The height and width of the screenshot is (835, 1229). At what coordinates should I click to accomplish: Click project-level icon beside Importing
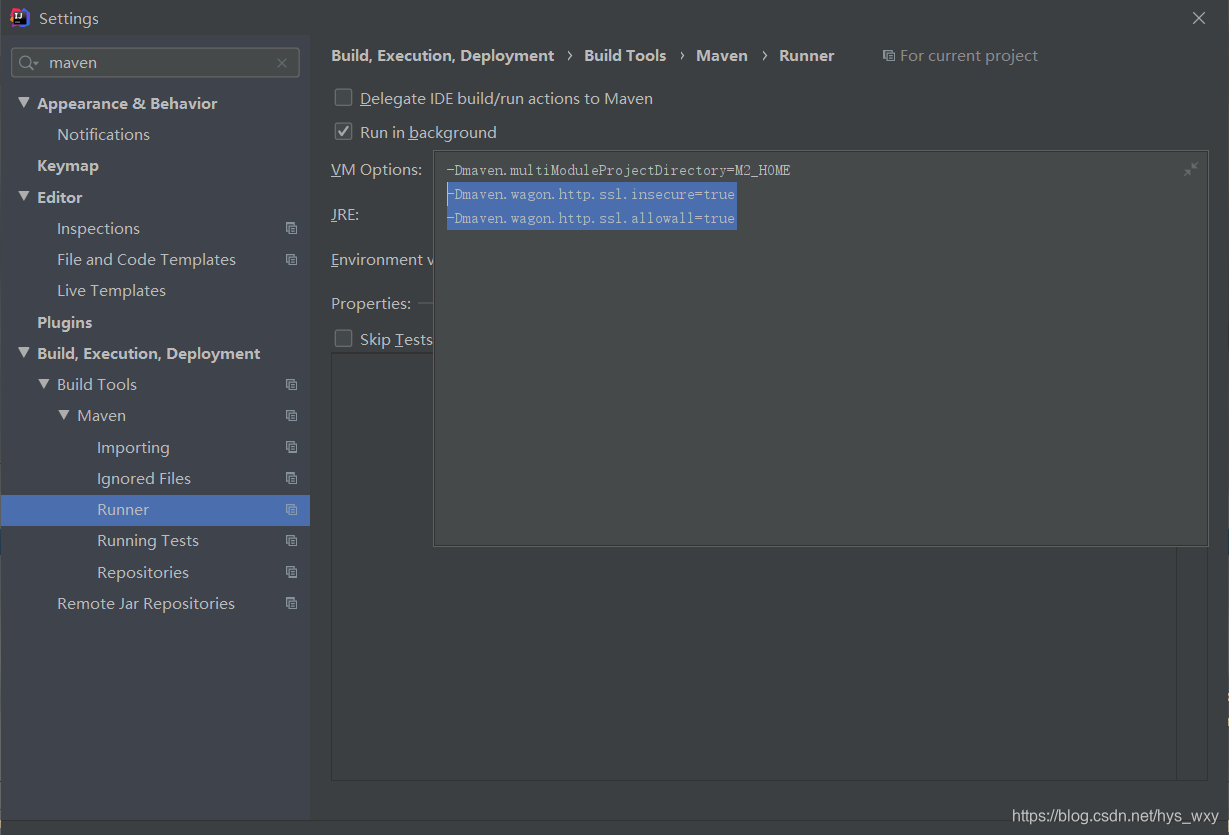pos(291,448)
